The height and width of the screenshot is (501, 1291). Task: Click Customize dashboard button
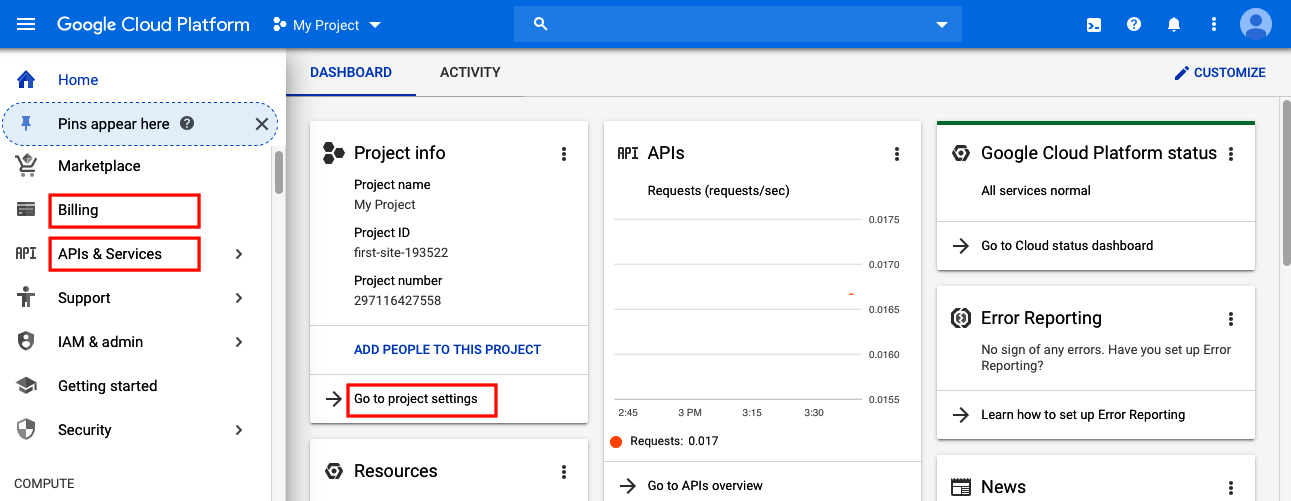click(x=1220, y=73)
